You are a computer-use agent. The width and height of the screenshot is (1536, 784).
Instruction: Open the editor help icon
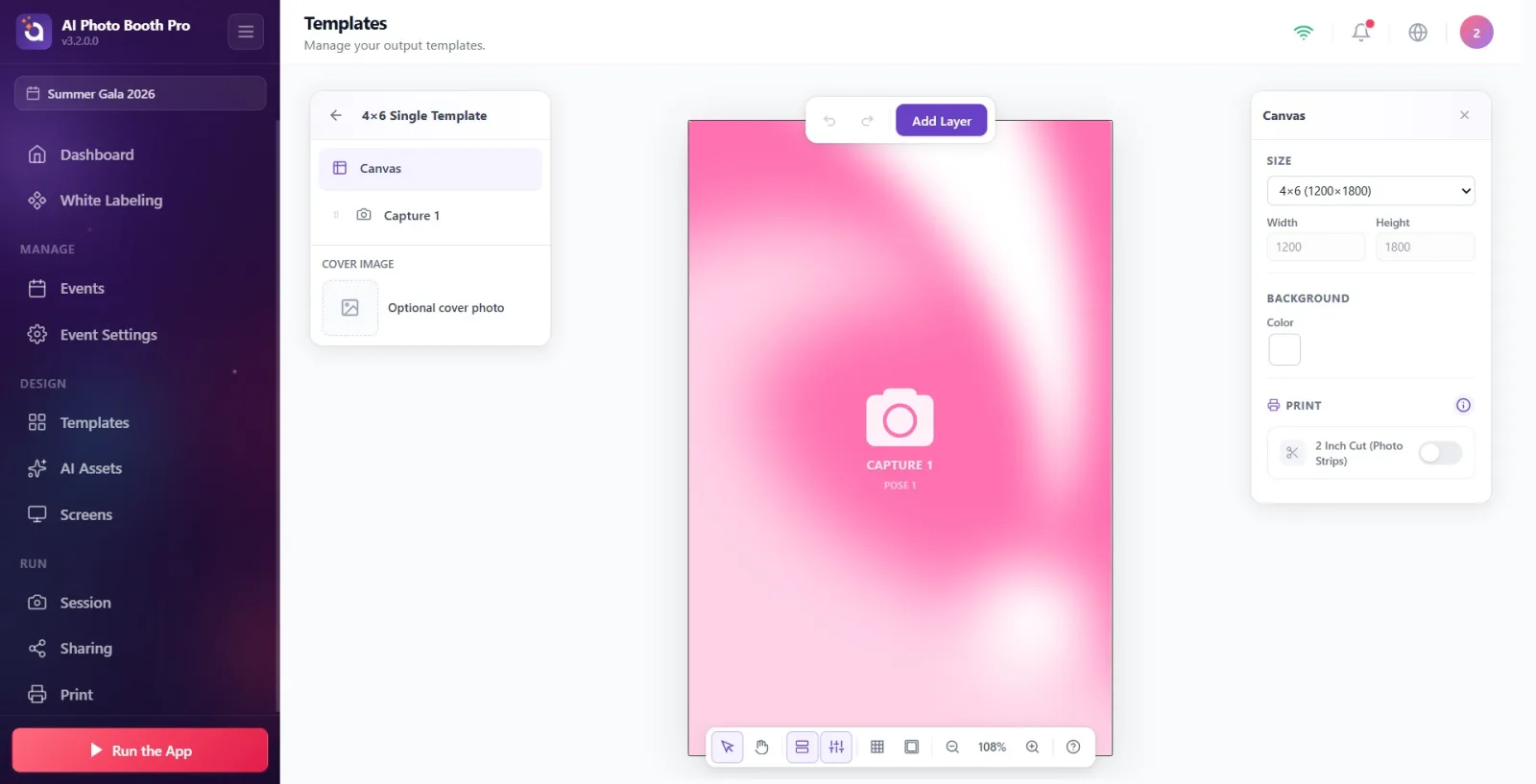[1073, 747]
